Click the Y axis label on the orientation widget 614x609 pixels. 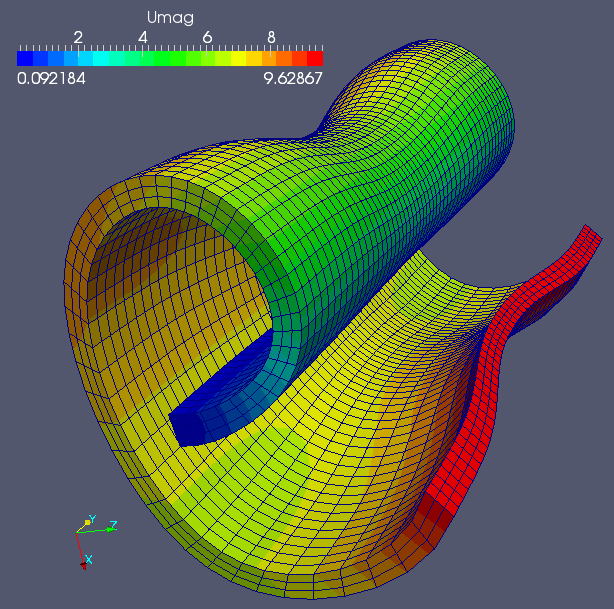pos(91,519)
